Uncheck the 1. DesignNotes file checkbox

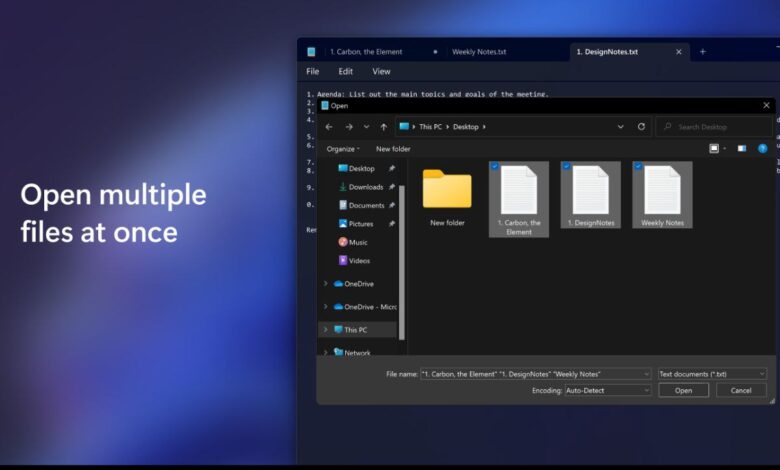click(x=566, y=166)
